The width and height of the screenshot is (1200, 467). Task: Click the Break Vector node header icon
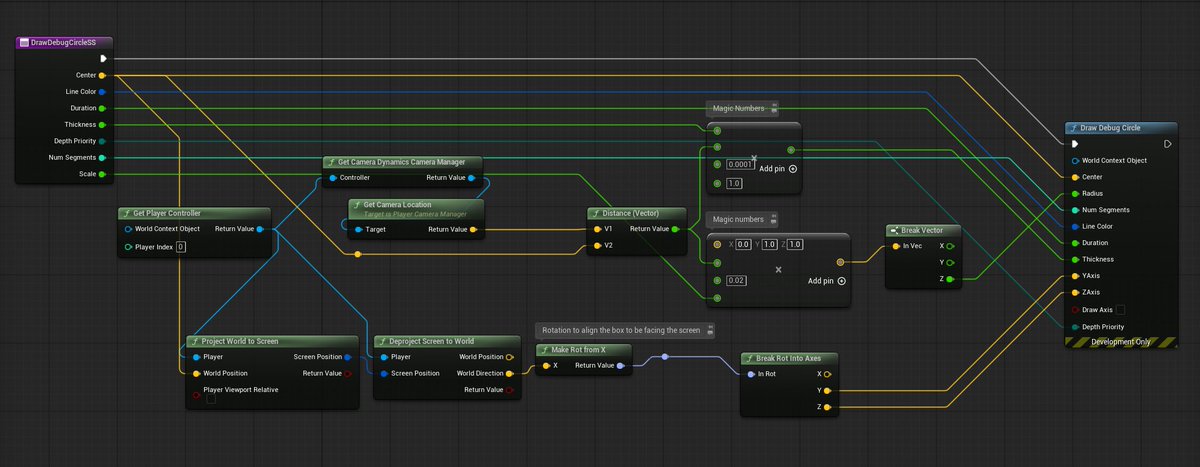click(894, 230)
